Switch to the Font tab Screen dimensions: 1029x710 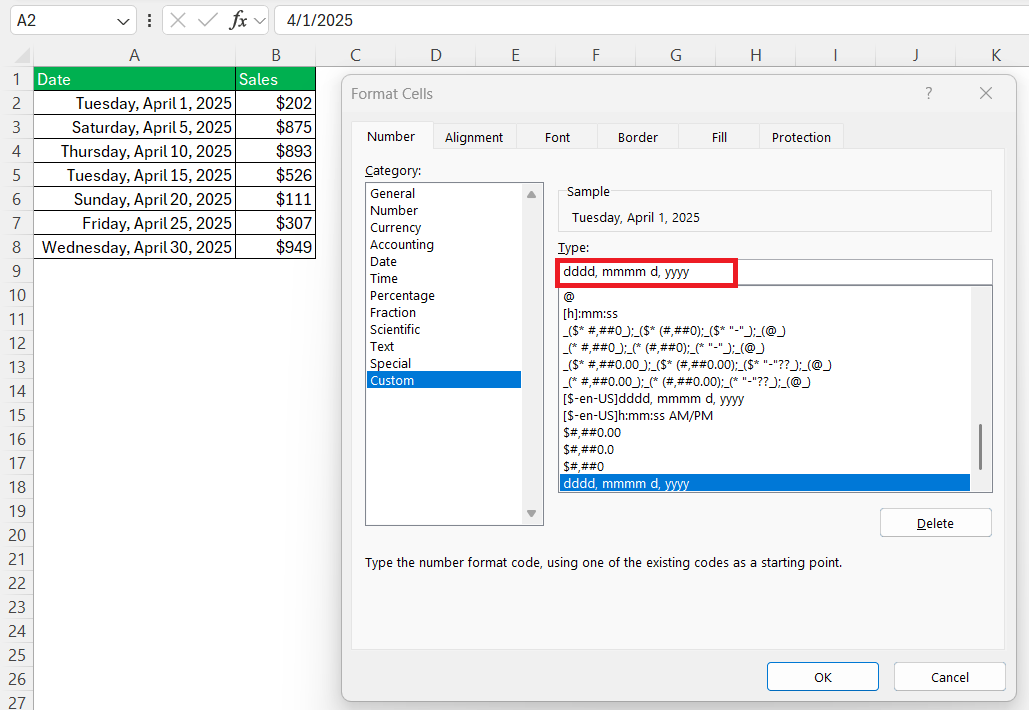pos(557,137)
